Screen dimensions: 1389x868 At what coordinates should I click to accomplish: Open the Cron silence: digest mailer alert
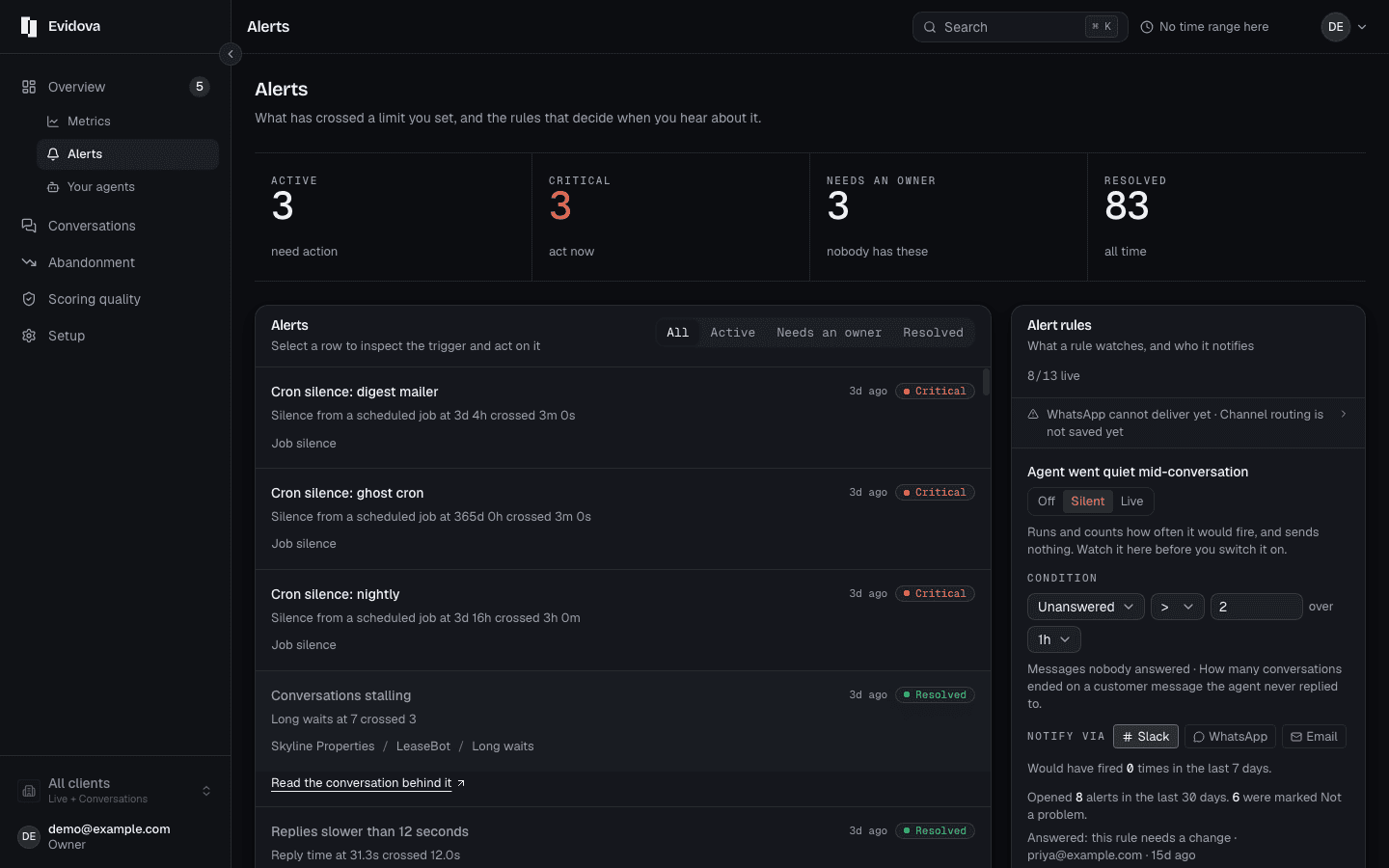[x=623, y=418]
